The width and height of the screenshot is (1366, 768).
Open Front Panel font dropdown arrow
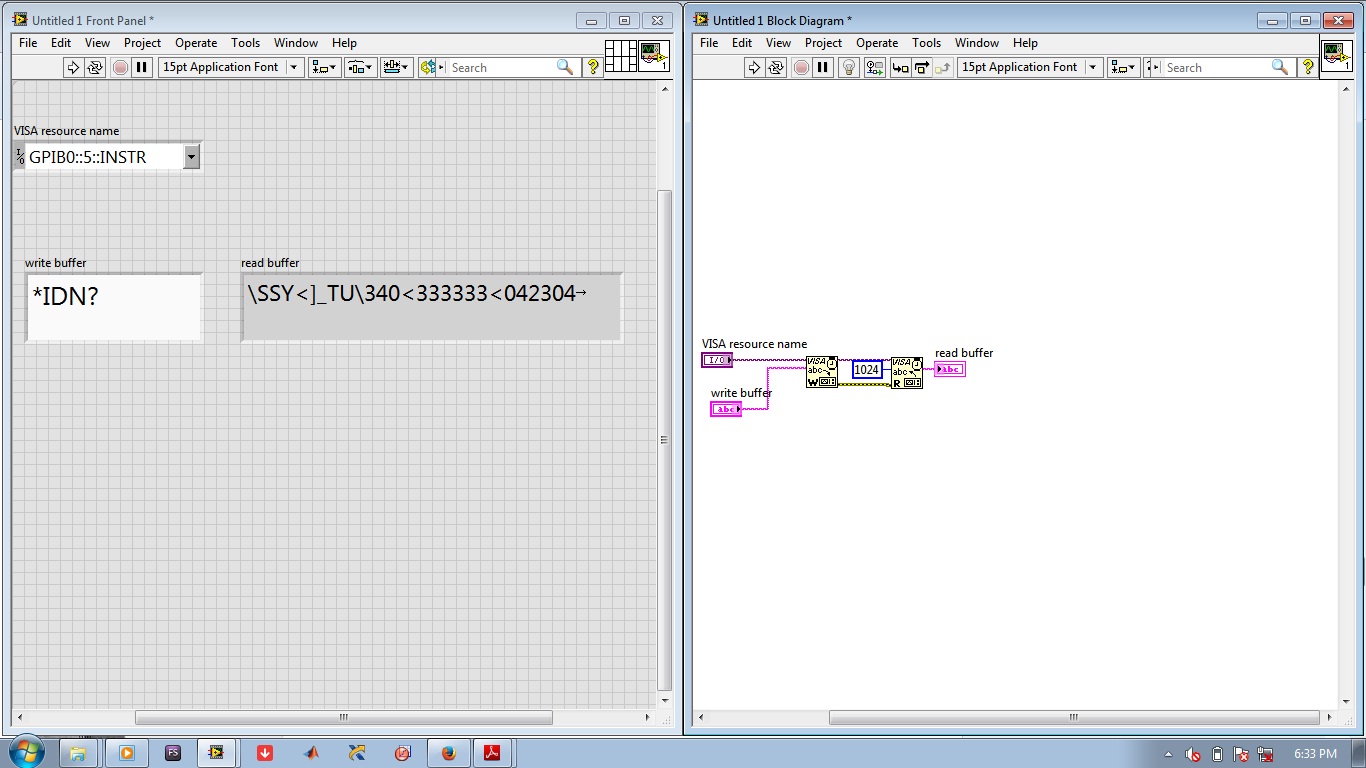294,67
